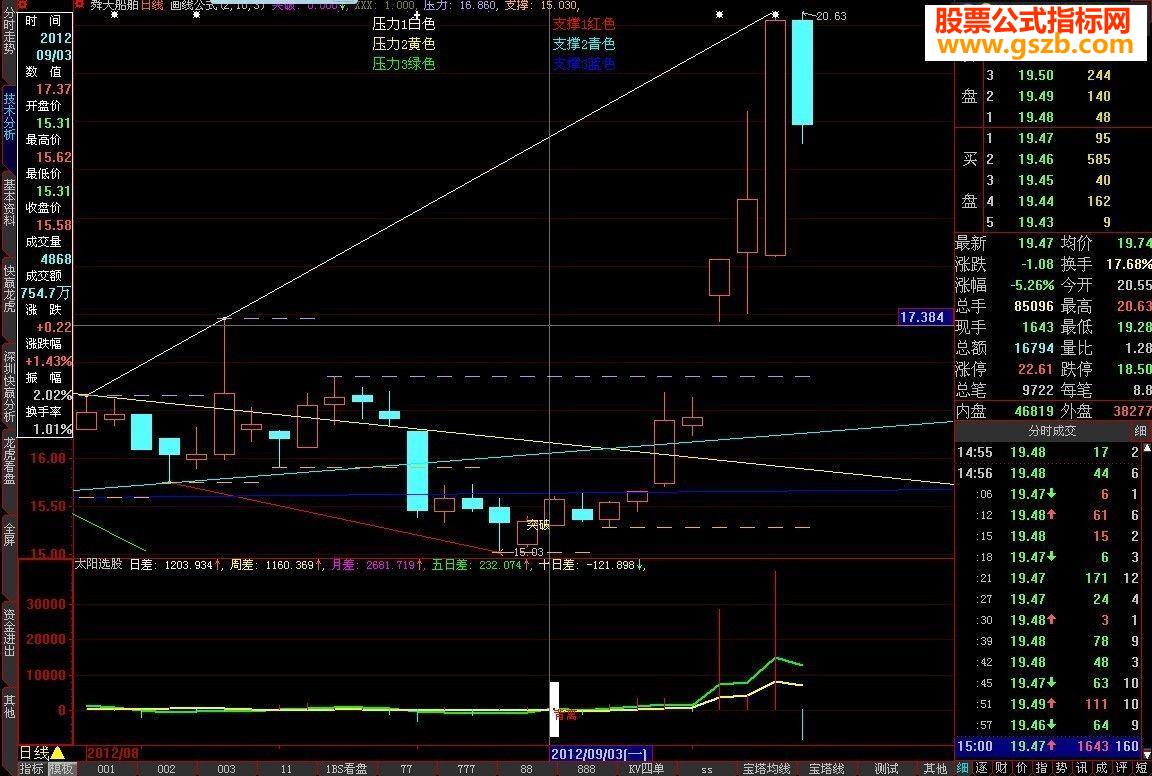
Task: Choose template 11 in bottom bar
Action: click(287, 769)
